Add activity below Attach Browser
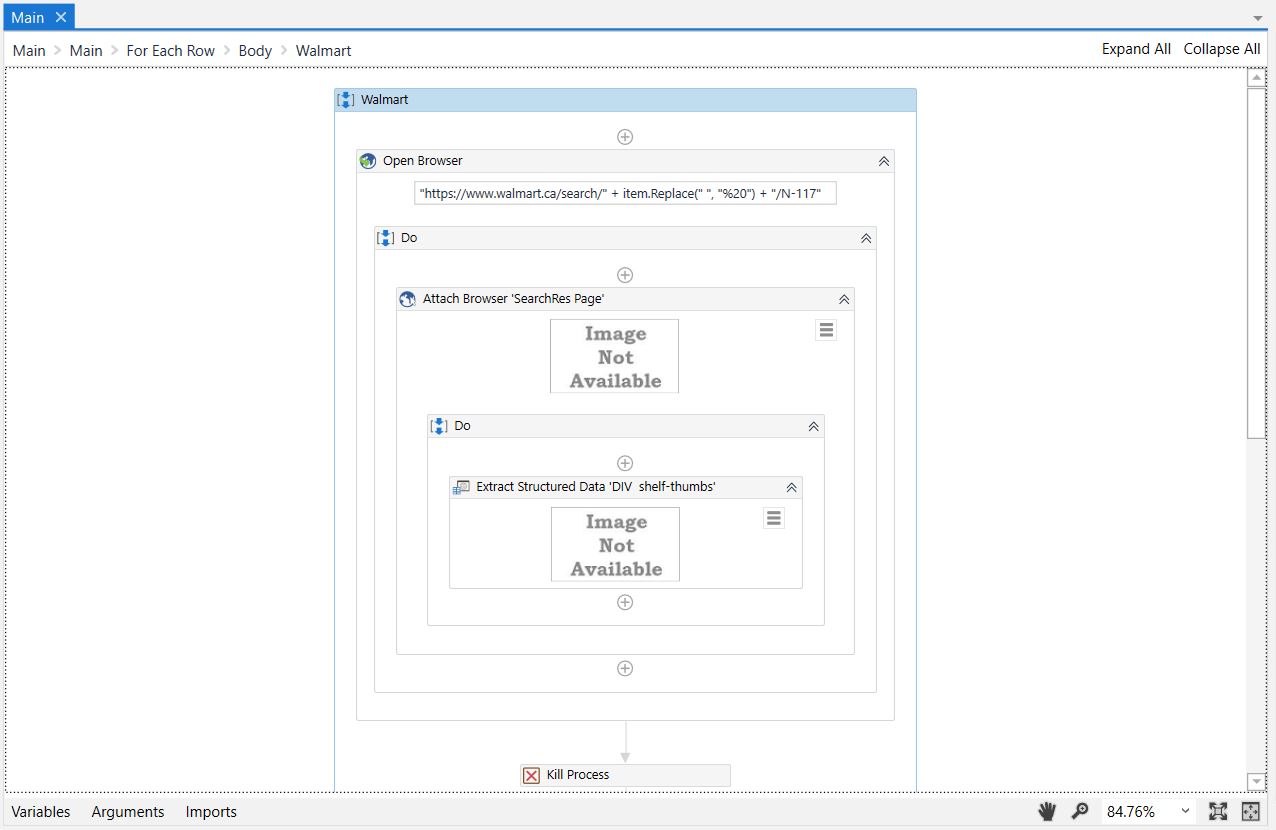1276x830 pixels. pos(625,669)
